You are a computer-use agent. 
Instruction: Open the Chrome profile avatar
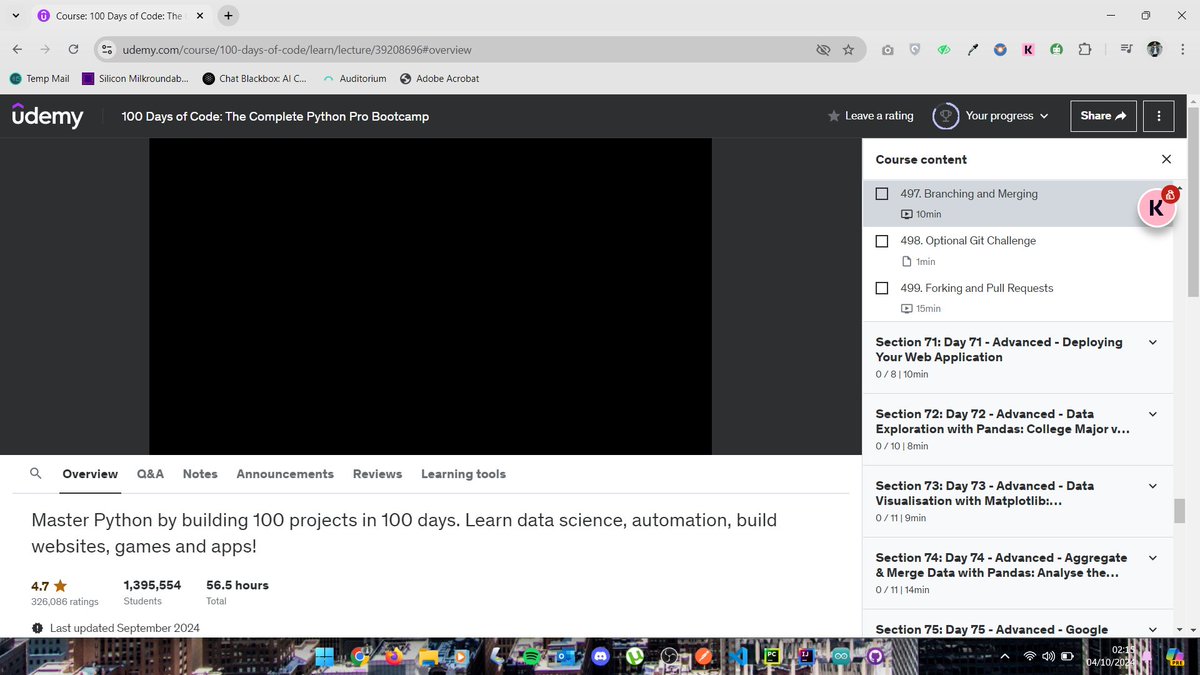(x=1155, y=49)
